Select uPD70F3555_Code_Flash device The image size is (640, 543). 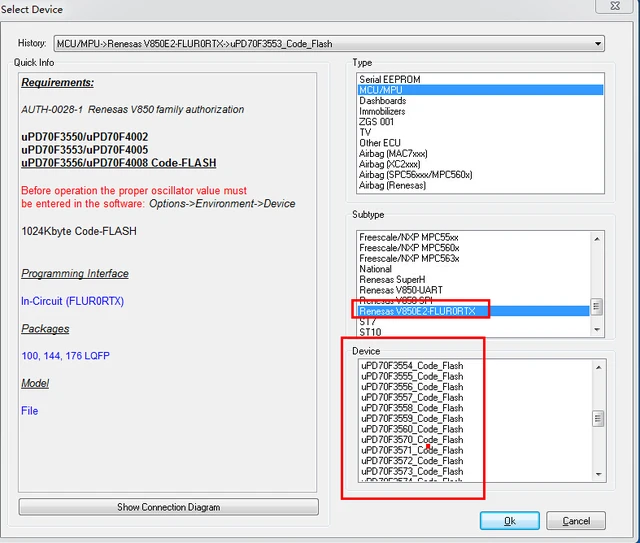click(475, 376)
